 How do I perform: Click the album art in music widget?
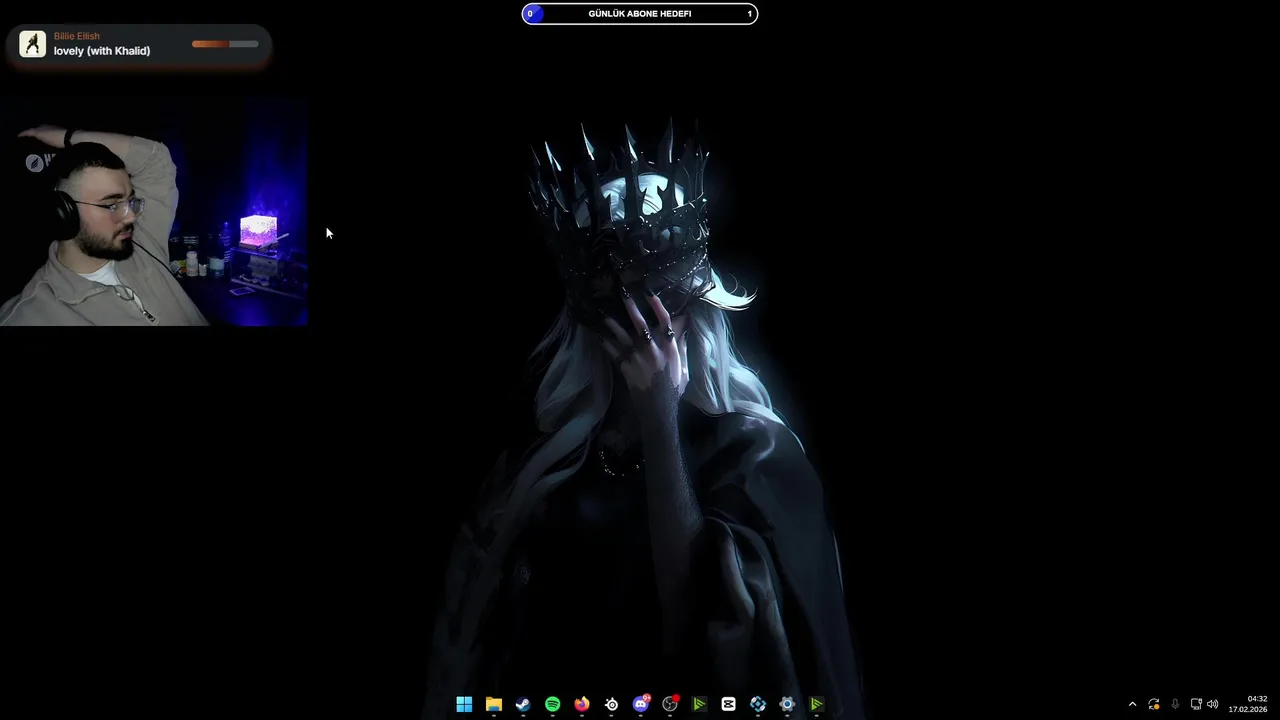pyautogui.click(x=33, y=44)
